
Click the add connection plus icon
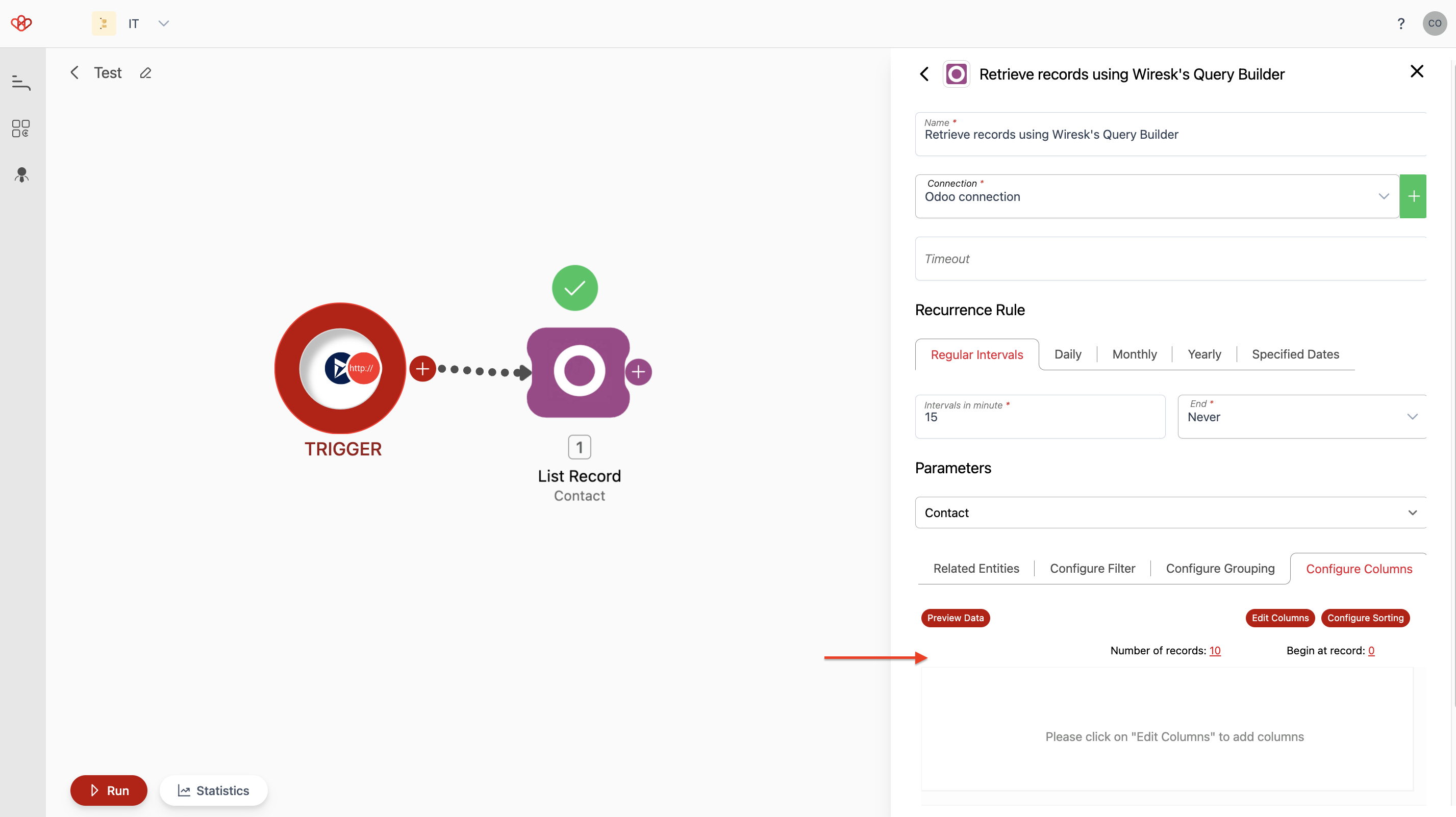tap(1413, 196)
